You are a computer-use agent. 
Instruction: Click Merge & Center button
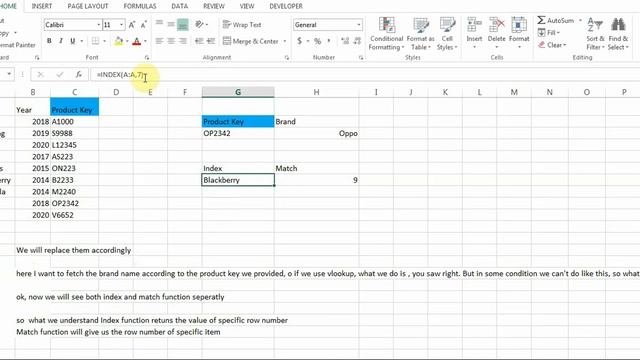[251, 41]
